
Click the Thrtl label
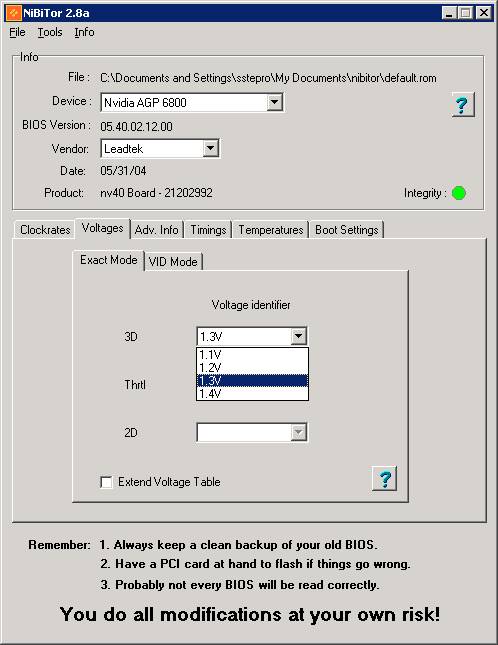(x=135, y=385)
